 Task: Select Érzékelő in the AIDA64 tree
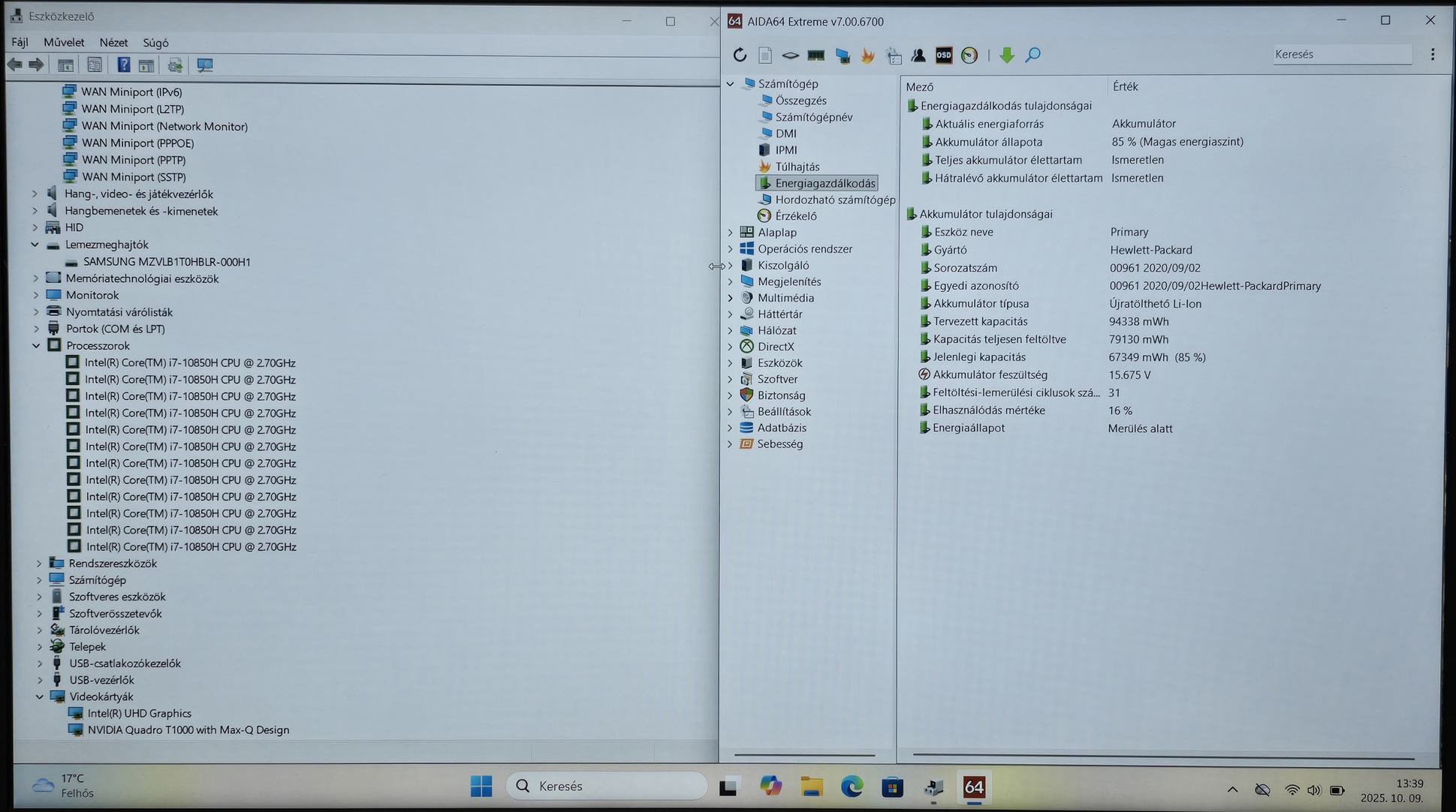[x=795, y=216]
